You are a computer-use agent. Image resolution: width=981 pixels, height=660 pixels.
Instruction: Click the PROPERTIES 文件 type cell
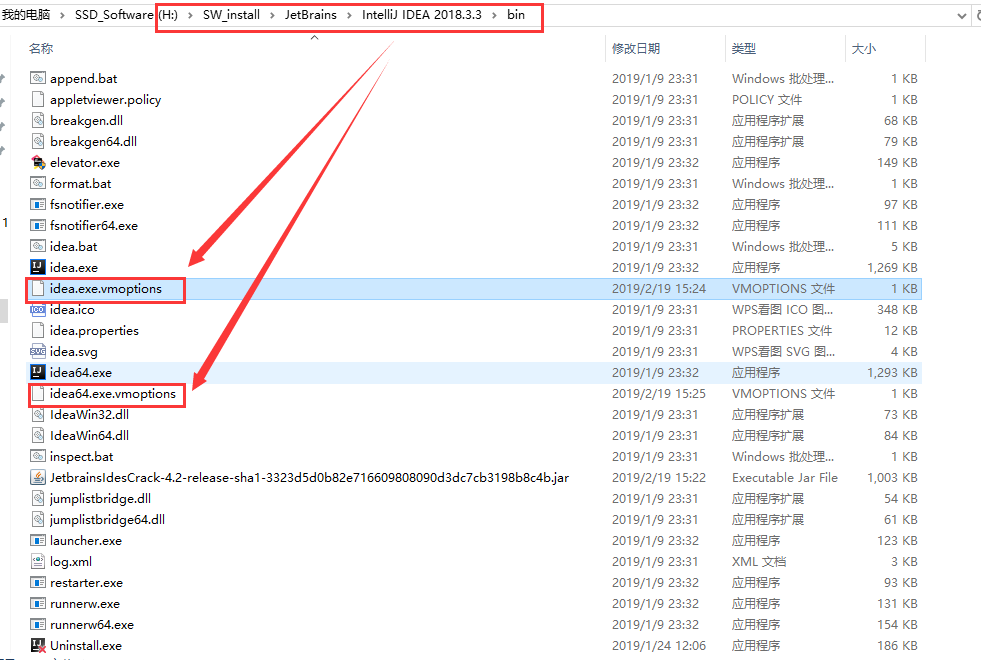[x=781, y=330]
